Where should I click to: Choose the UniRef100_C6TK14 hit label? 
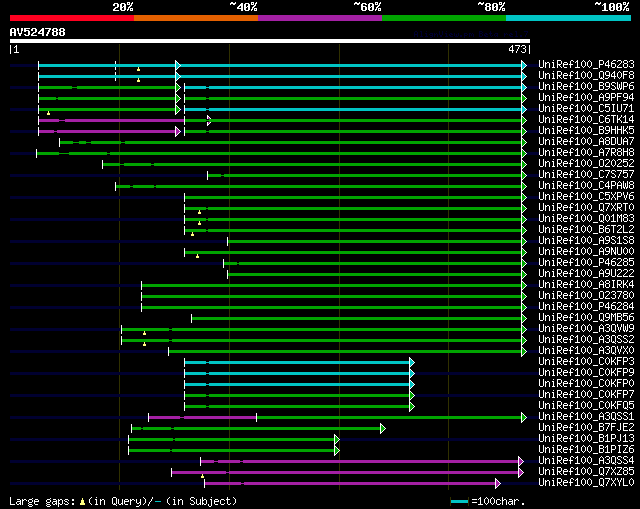[x=586, y=120]
